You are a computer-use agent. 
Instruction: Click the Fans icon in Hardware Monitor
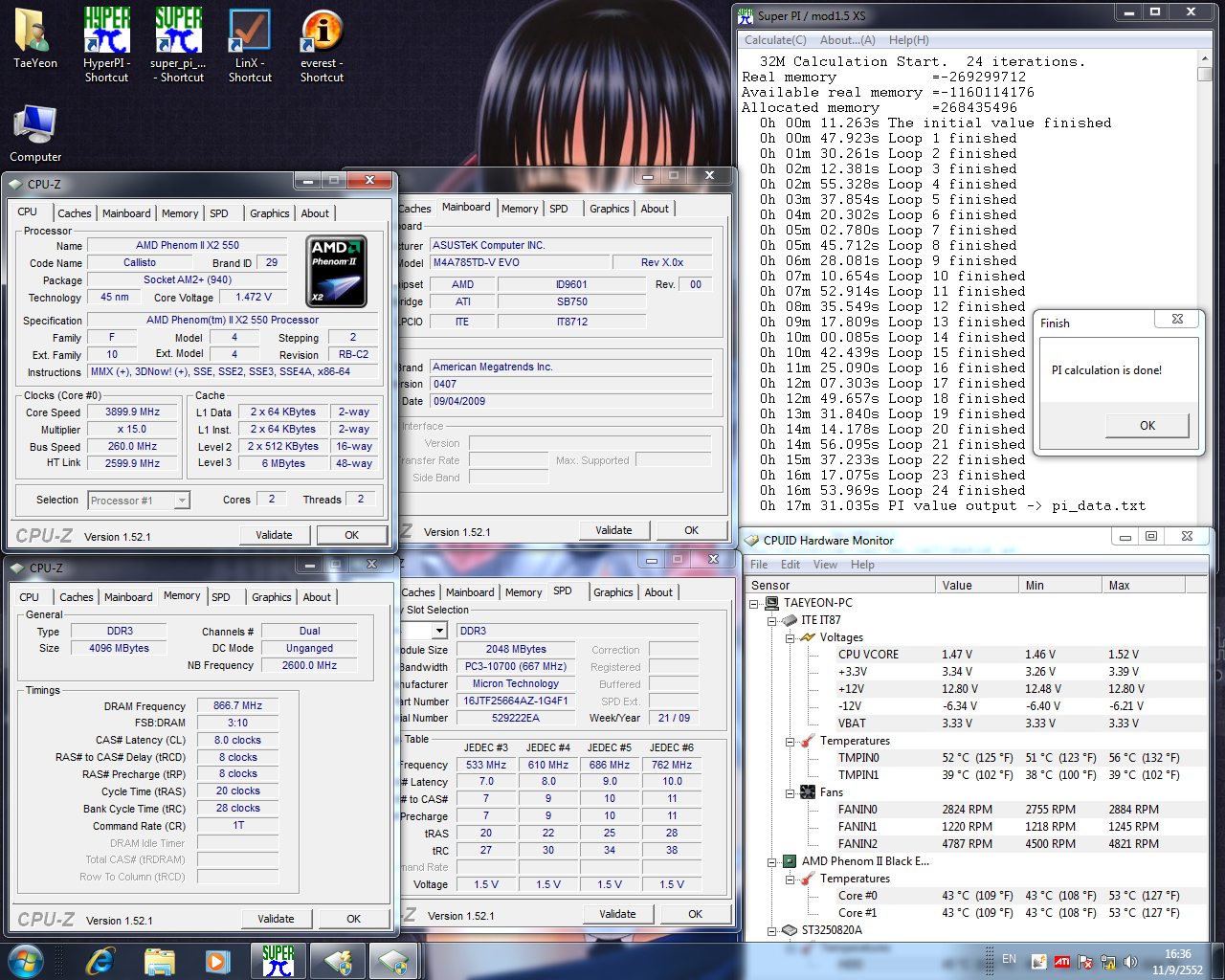pyautogui.click(x=807, y=792)
